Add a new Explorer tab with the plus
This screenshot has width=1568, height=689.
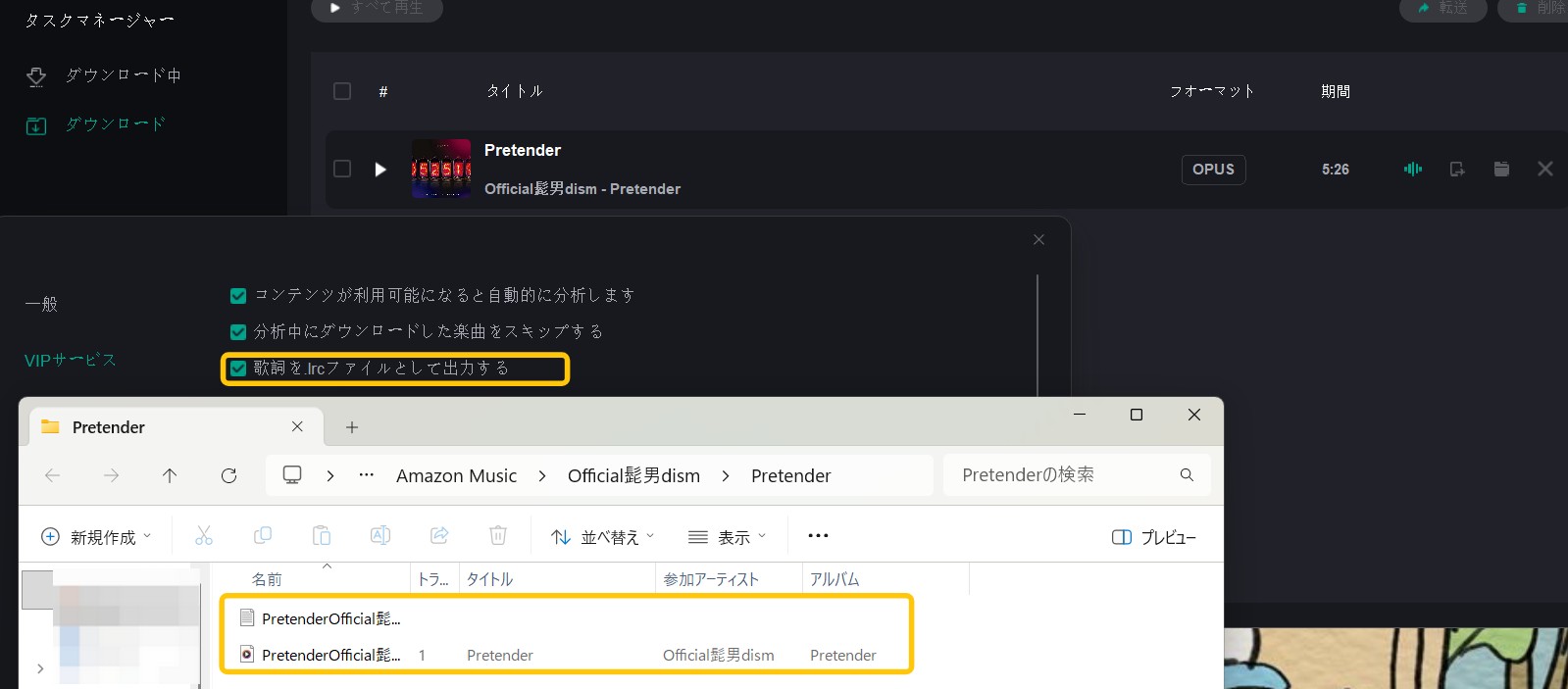pos(352,427)
